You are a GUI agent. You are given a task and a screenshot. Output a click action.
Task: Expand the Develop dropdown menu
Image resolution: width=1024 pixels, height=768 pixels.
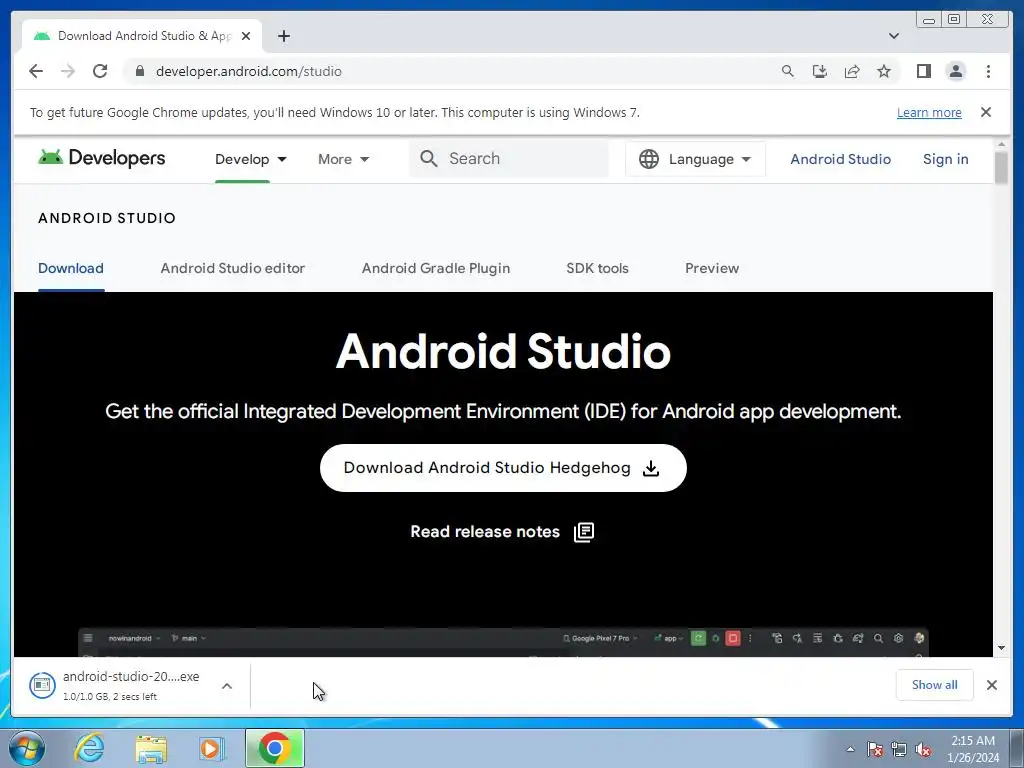tap(251, 159)
